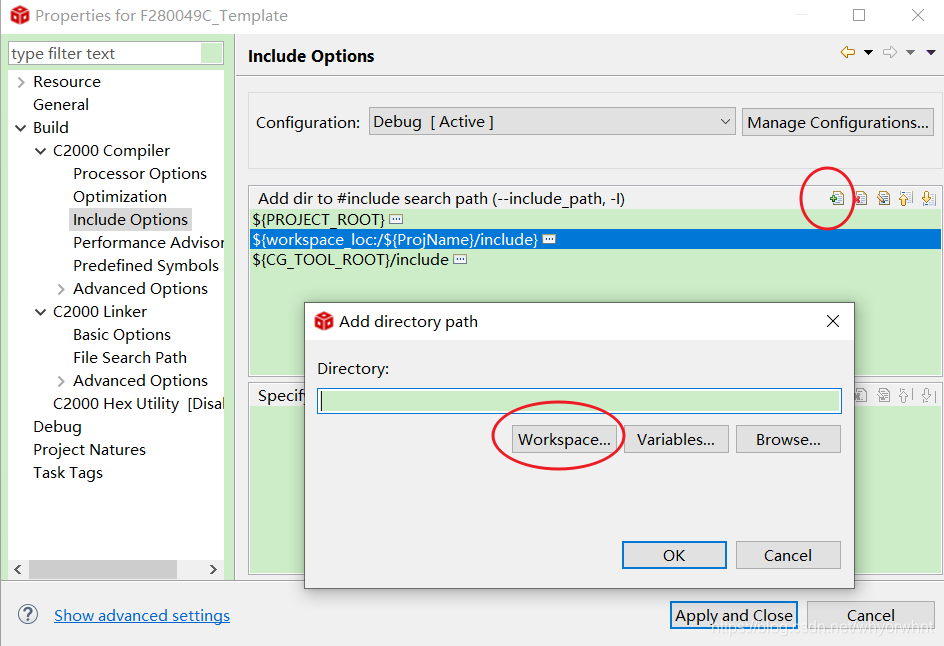
Task: Click the Delete include path icon
Action: [860, 198]
